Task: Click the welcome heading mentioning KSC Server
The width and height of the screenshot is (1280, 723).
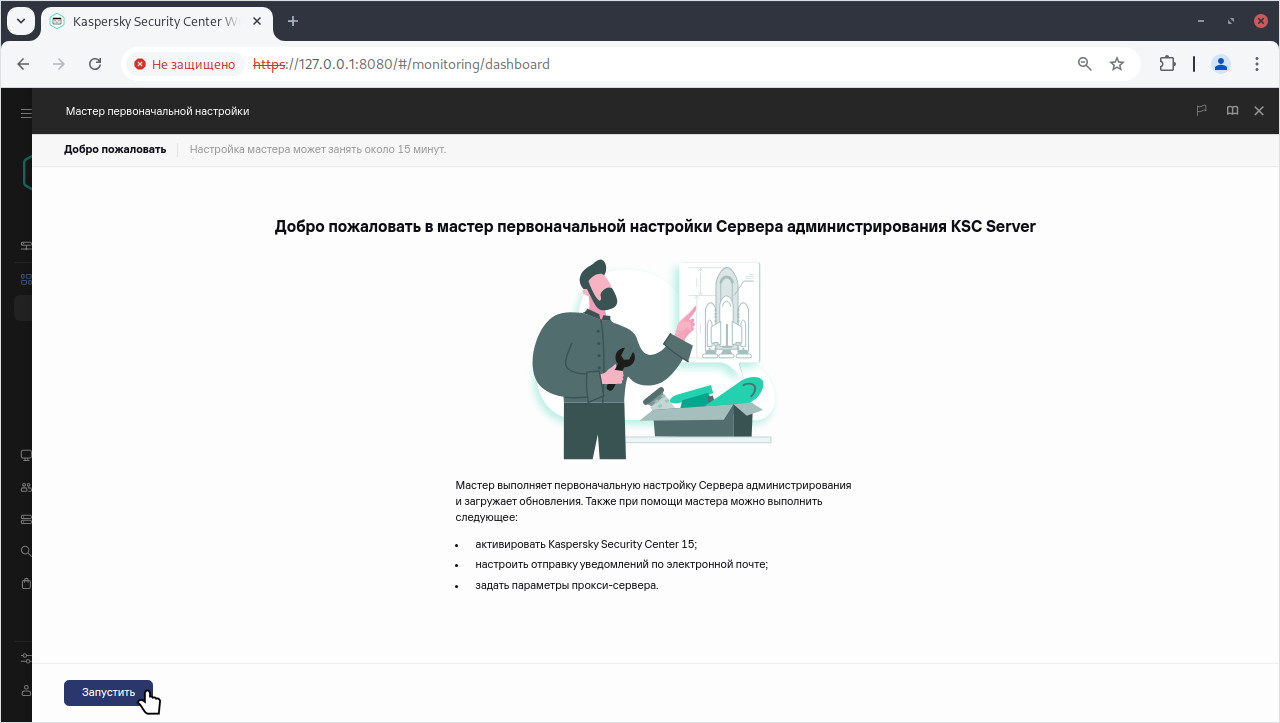Action: (x=655, y=226)
